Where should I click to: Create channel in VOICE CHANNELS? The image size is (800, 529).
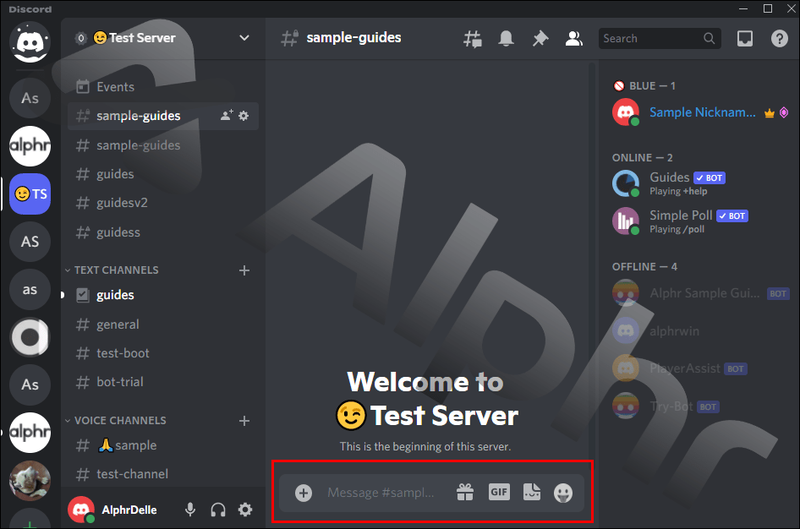tap(244, 420)
